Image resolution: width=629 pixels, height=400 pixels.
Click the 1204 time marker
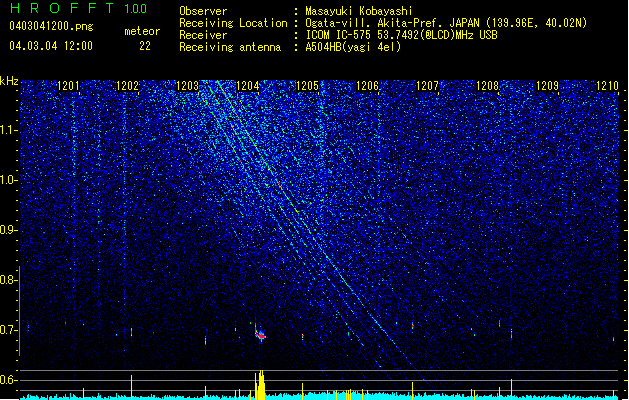pos(248,86)
